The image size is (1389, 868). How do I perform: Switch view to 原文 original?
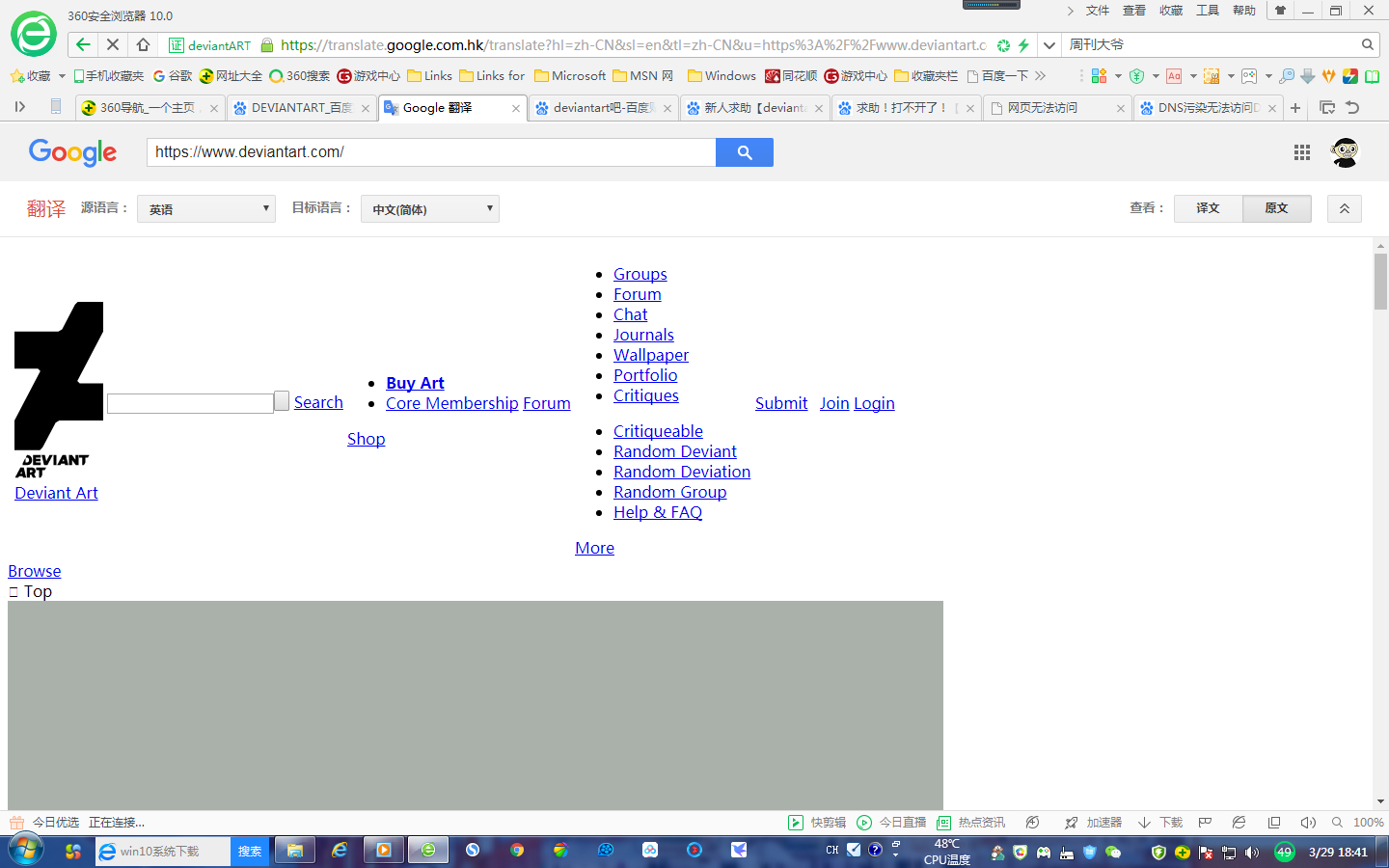pos(1276,208)
